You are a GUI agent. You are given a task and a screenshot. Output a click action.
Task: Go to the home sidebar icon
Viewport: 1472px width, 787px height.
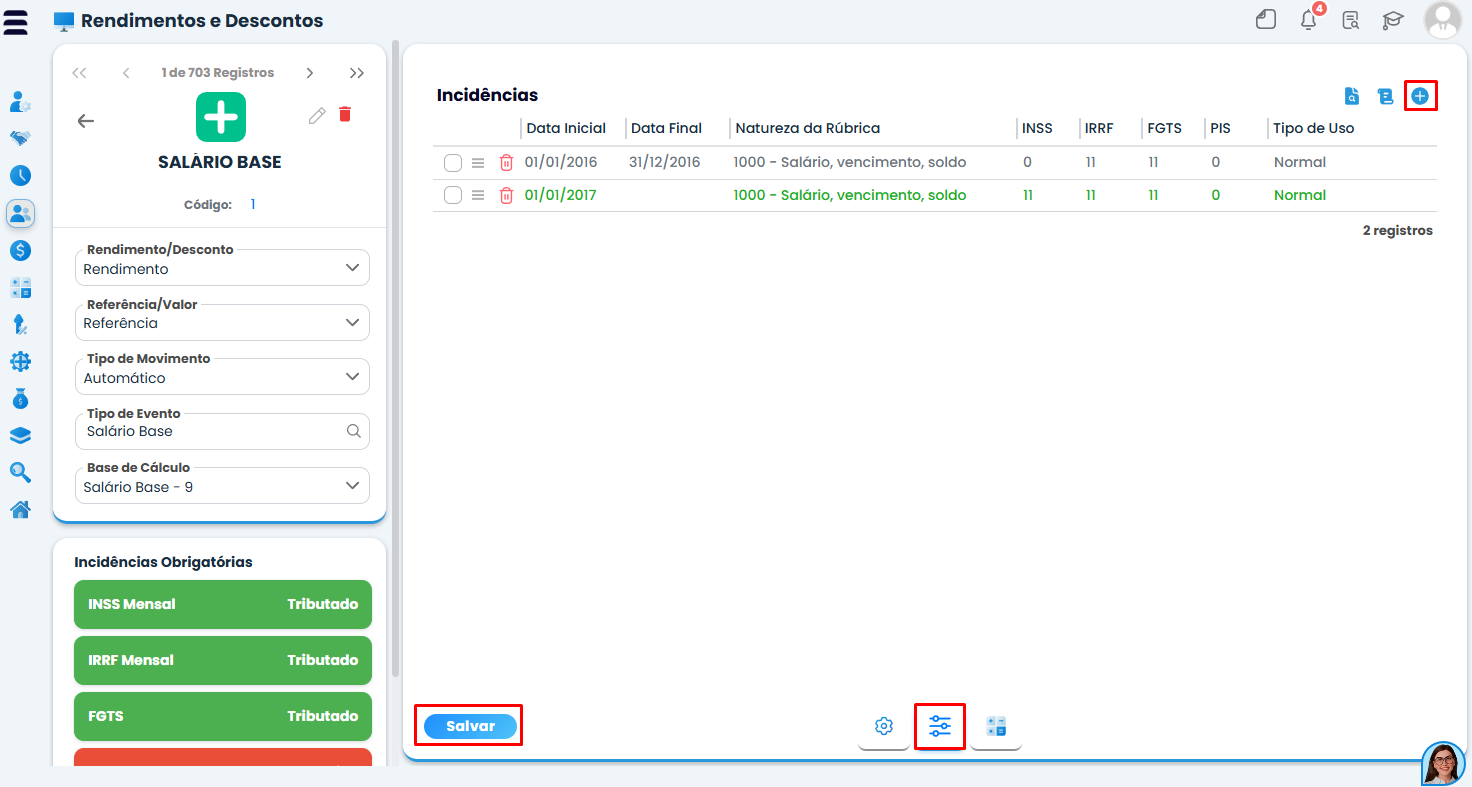pos(20,510)
